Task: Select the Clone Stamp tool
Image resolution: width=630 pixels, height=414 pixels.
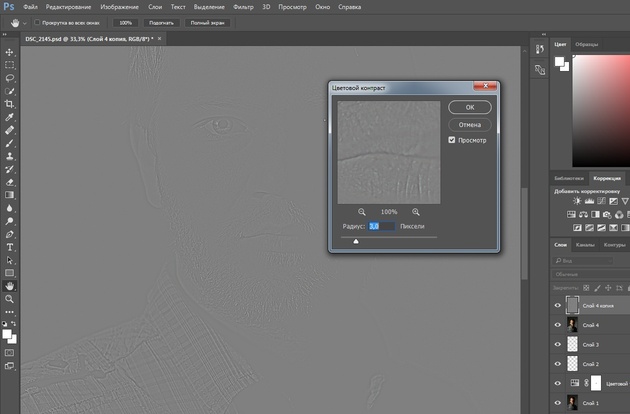Action: tap(10, 156)
